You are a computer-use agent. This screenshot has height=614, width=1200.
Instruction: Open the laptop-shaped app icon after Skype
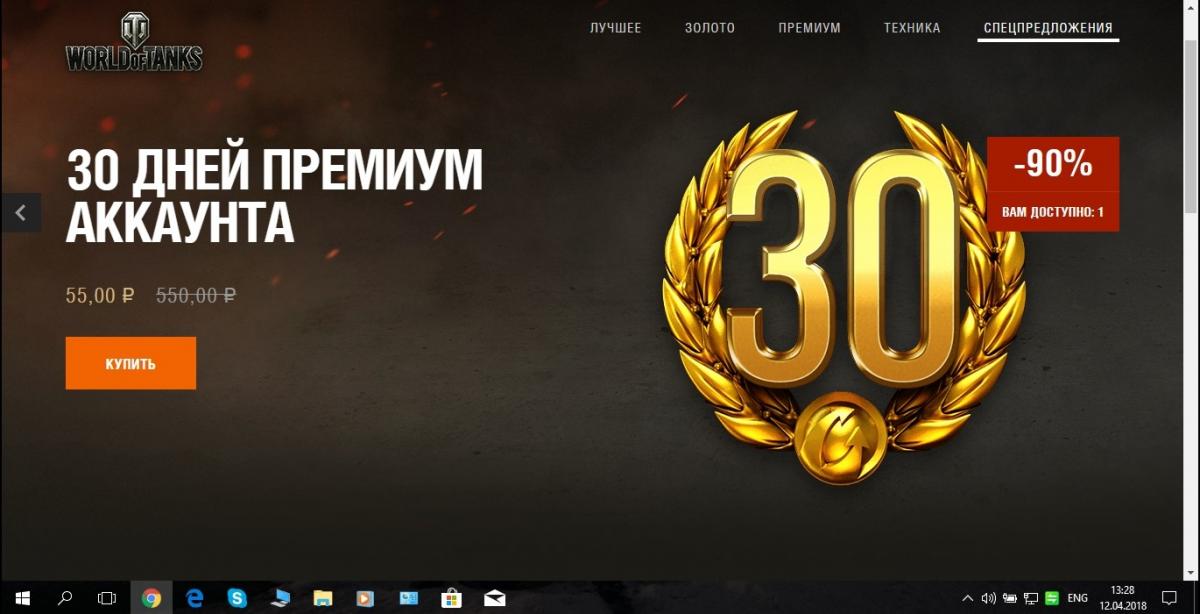pos(280,598)
